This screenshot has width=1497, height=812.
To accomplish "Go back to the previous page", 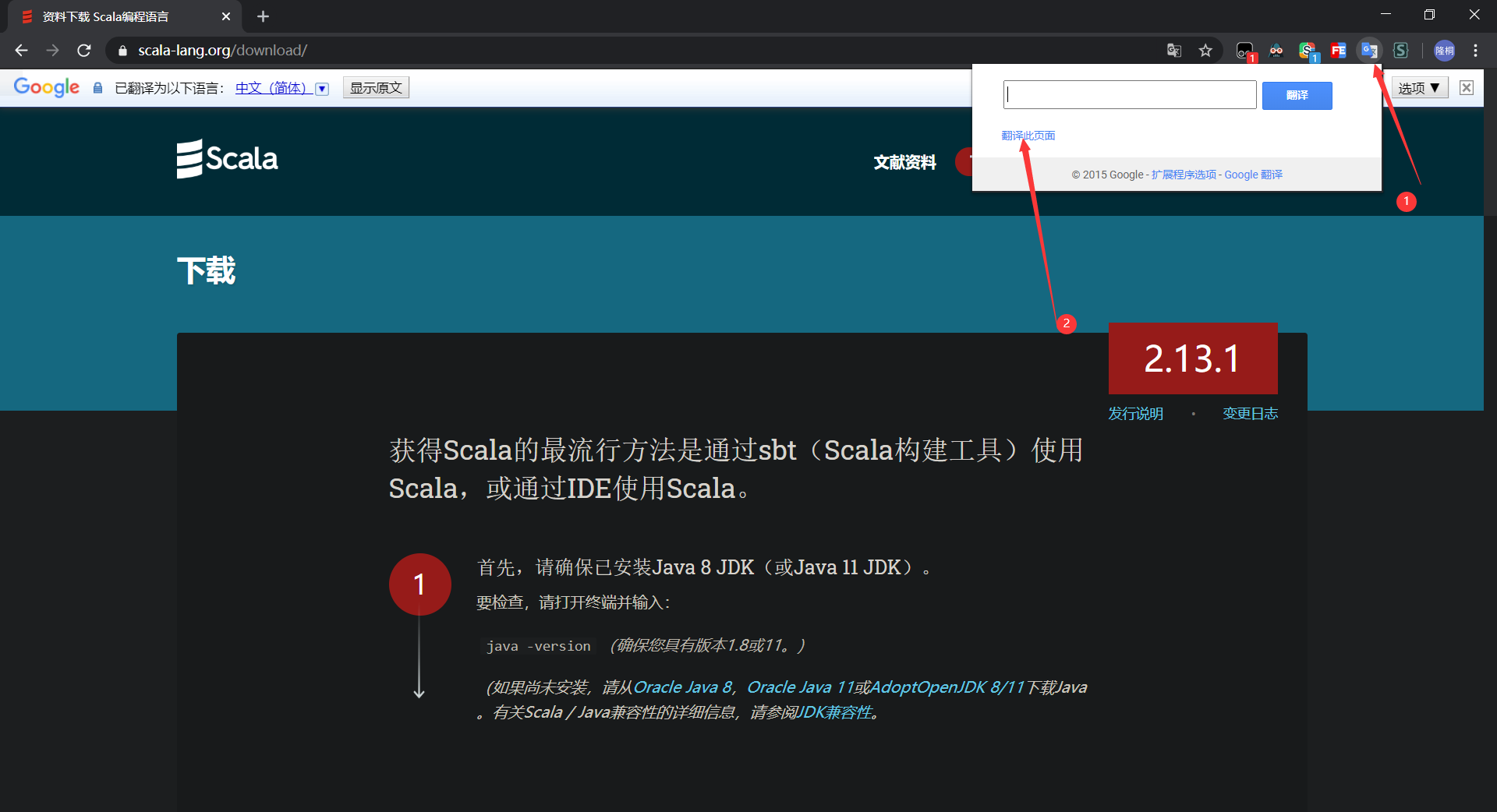I will click(21, 51).
